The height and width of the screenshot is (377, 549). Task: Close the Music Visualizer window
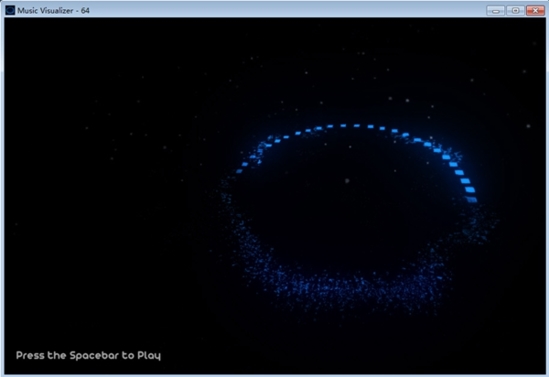pyautogui.click(x=535, y=11)
